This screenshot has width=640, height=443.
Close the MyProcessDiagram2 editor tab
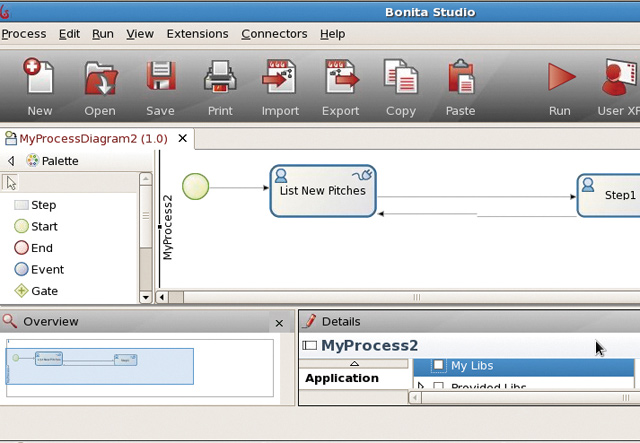tap(183, 138)
